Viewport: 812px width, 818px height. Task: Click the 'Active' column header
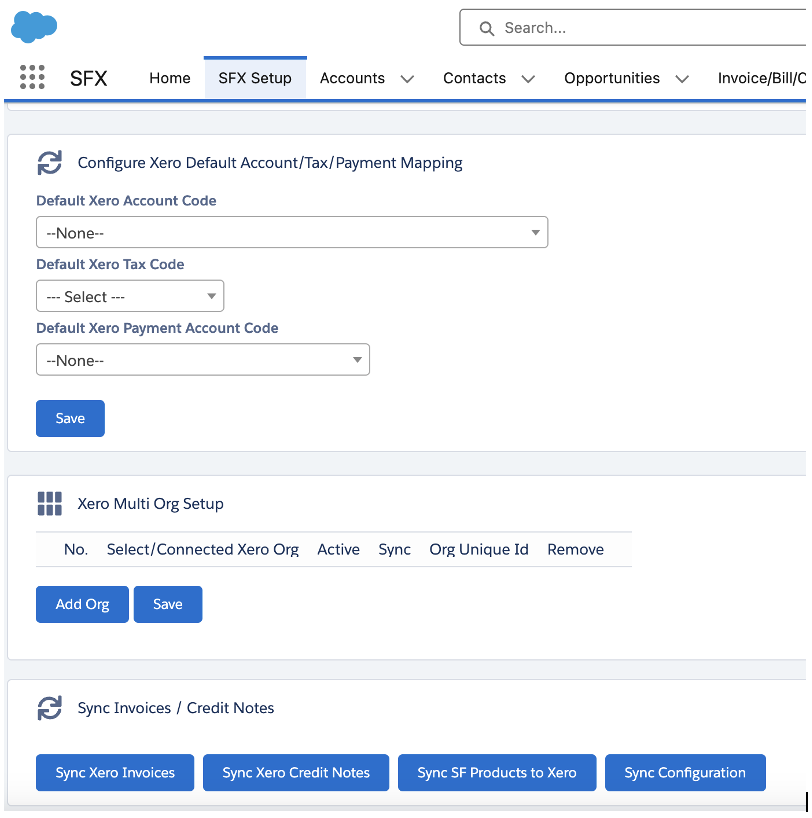click(339, 549)
